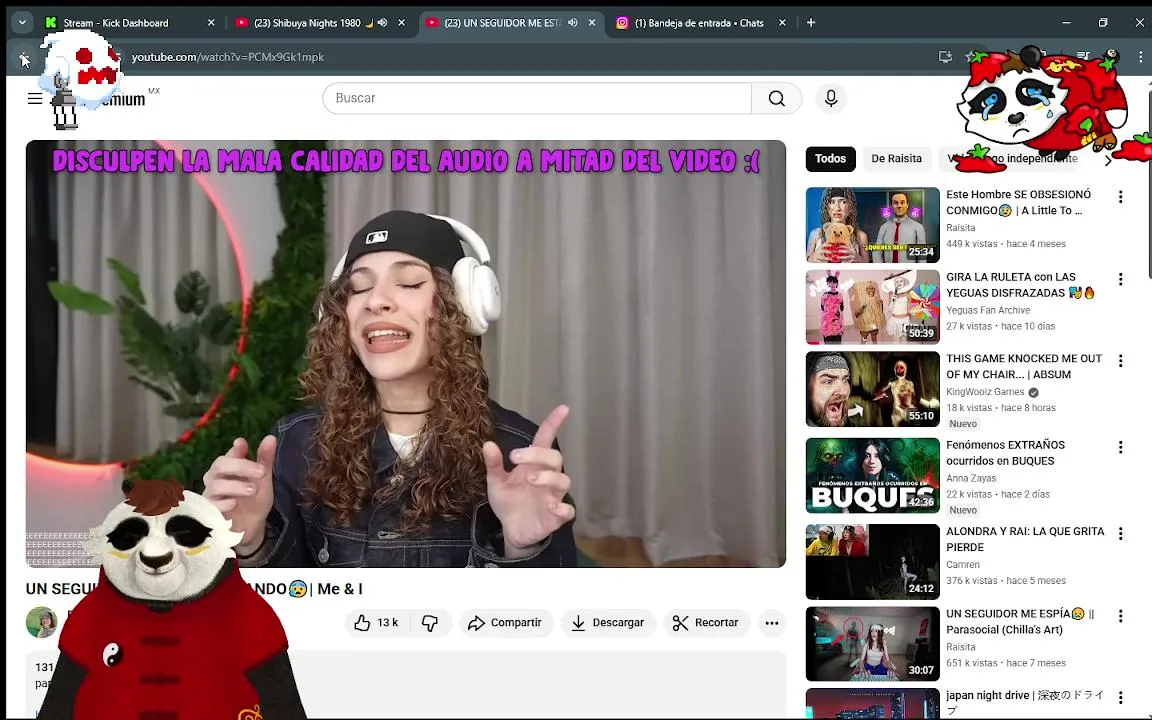Open title 'THIS GAME KNOCKED ME OUT OF MY CHAIR'
This screenshot has height=720, width=1152.
pos(1024,367)
